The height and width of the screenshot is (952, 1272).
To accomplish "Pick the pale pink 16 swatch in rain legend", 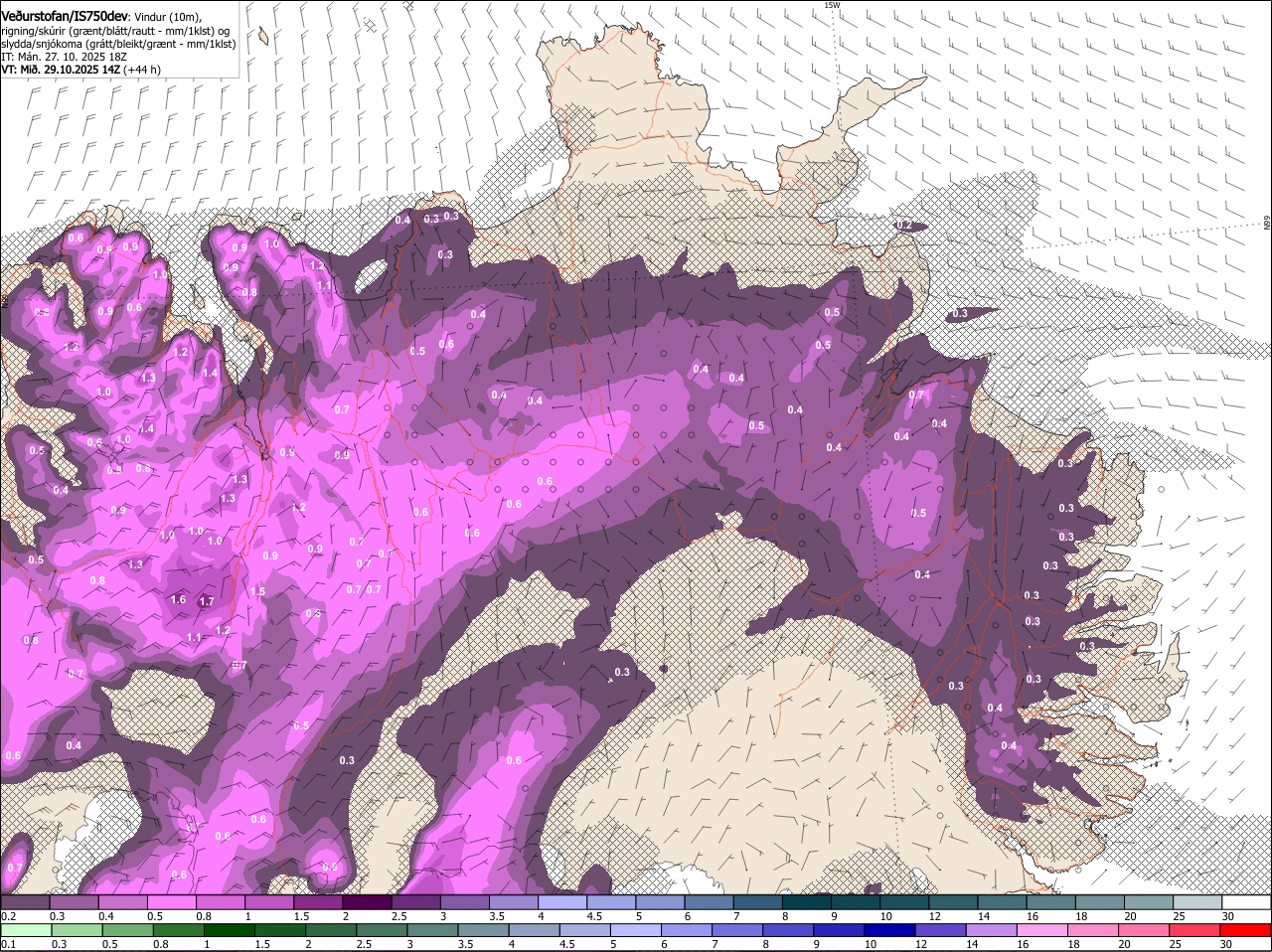I will [x=1041, y=931].
